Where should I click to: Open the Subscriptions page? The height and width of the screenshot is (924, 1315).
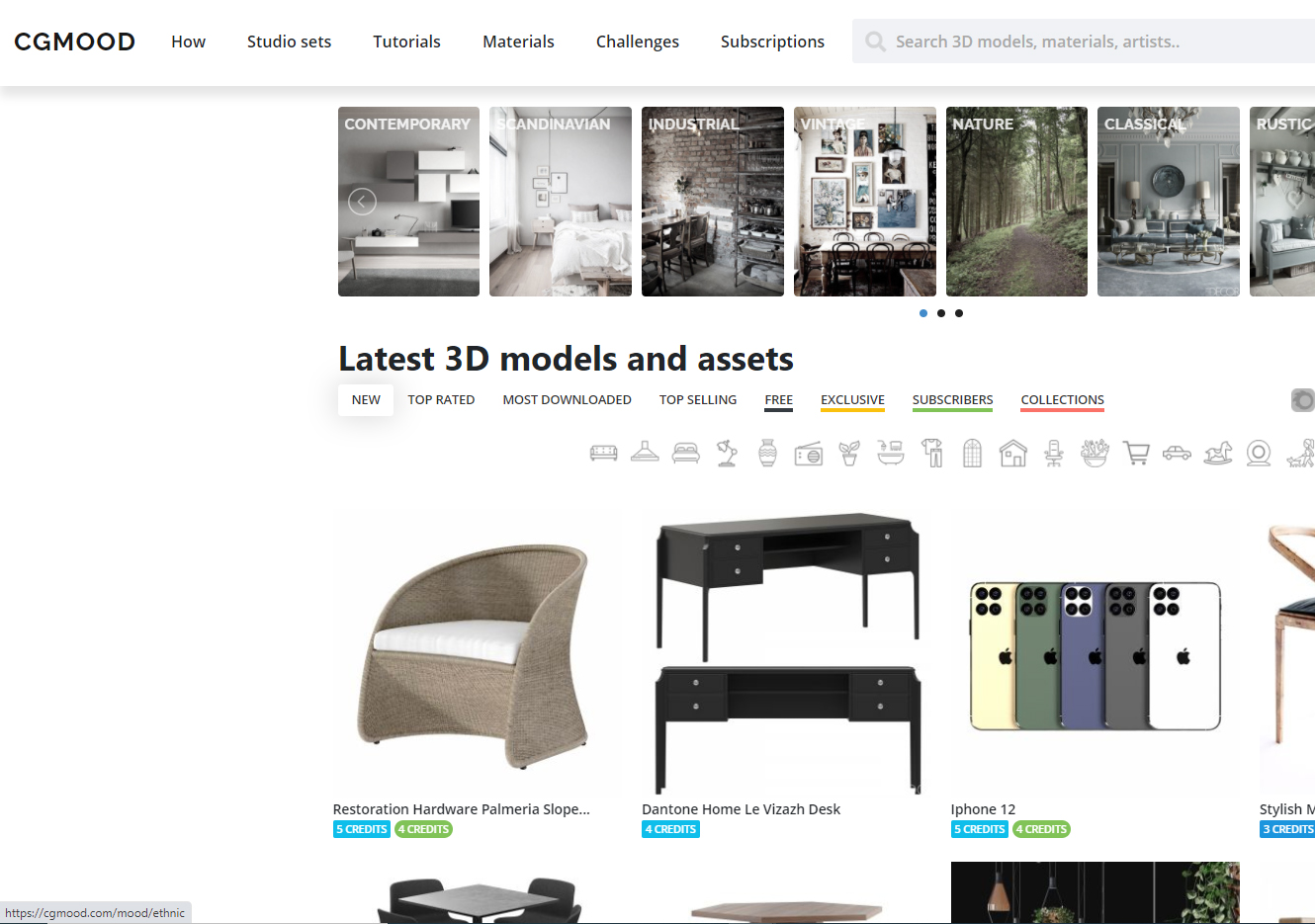(772, 42)
